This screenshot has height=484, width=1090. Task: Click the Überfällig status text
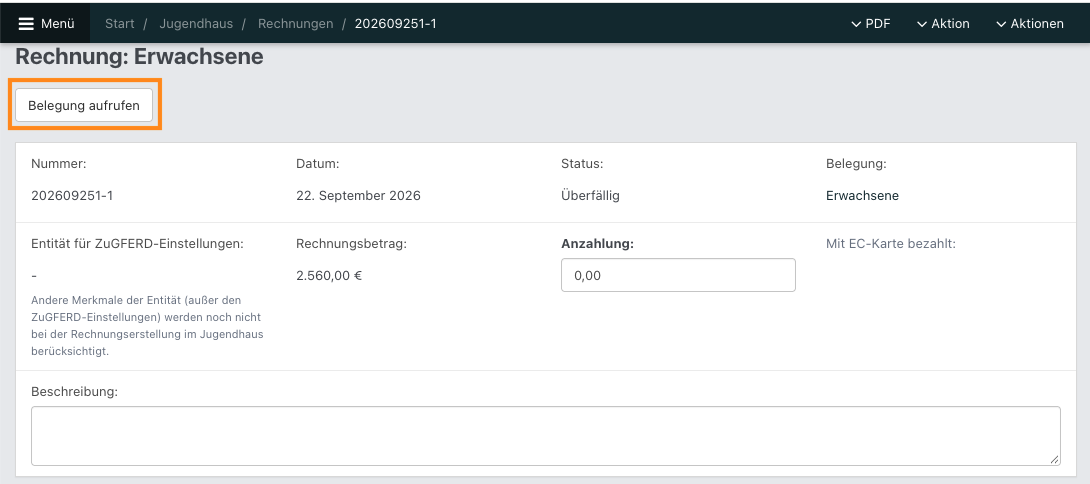(x=590, y=196)
